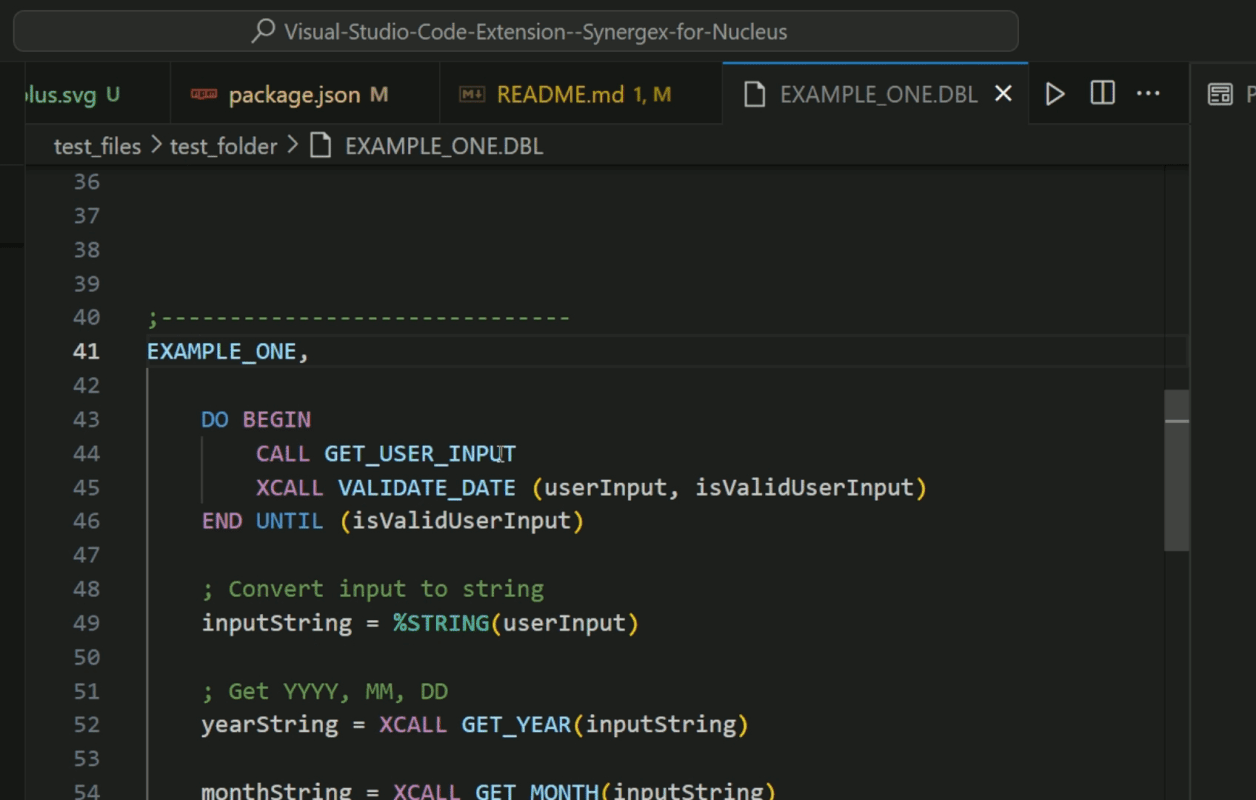1256x800 pixels.
Task: Switch to the package.json tab
Action: tap(305, 95)
